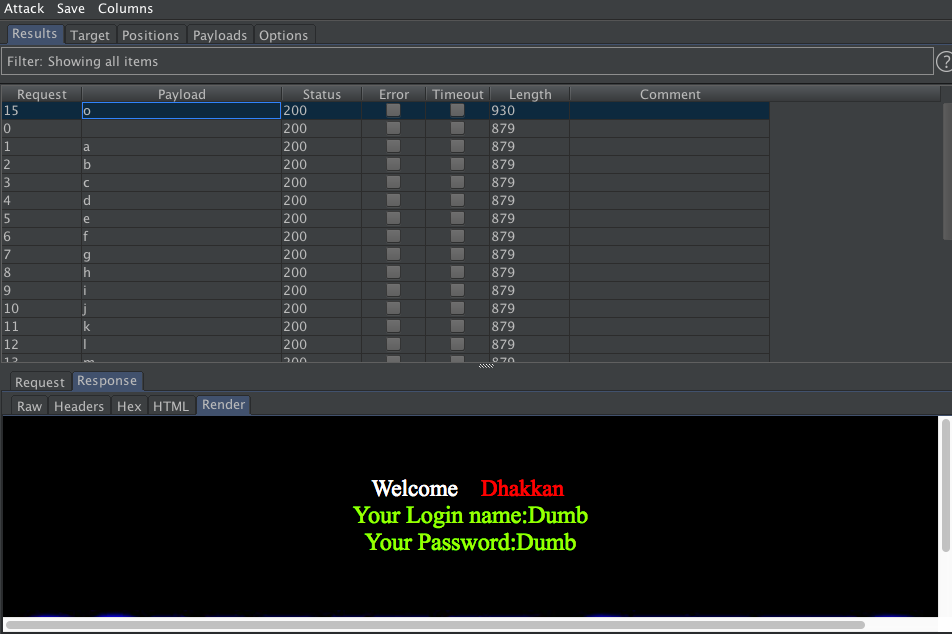Select the row with payload h
Viewport: 952px width, 634px height.
click(386, 272)
